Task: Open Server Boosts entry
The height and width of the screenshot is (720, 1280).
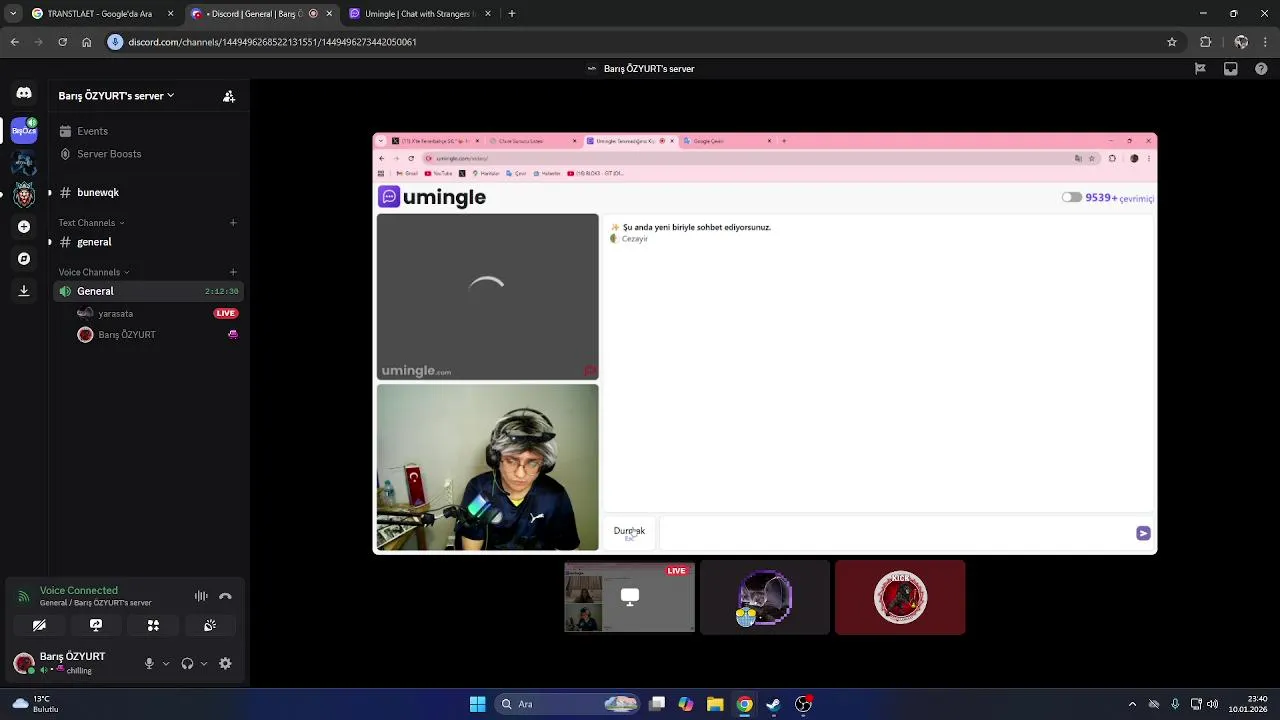Action: (148, 154)
